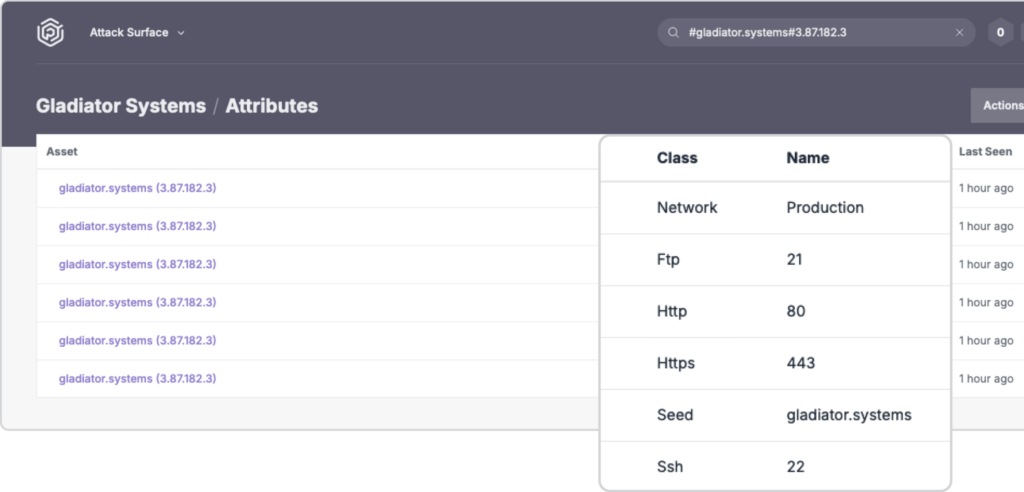This screenshot has height=492, width=1024.
Task: Select port value 21
Action: coord(794,259)
